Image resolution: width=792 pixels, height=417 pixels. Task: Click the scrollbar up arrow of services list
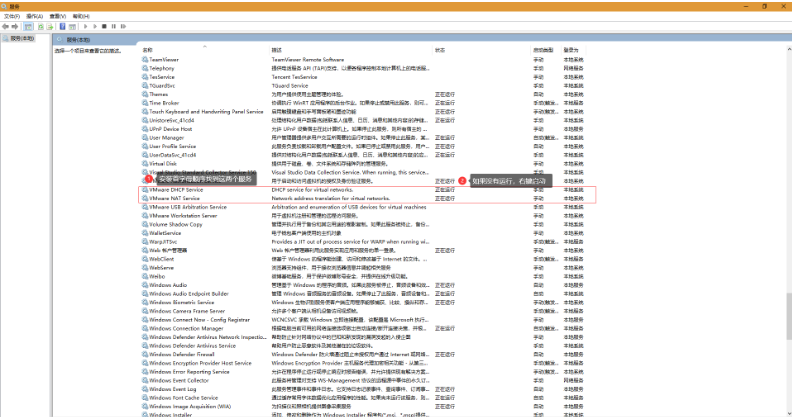click(788, 49)
